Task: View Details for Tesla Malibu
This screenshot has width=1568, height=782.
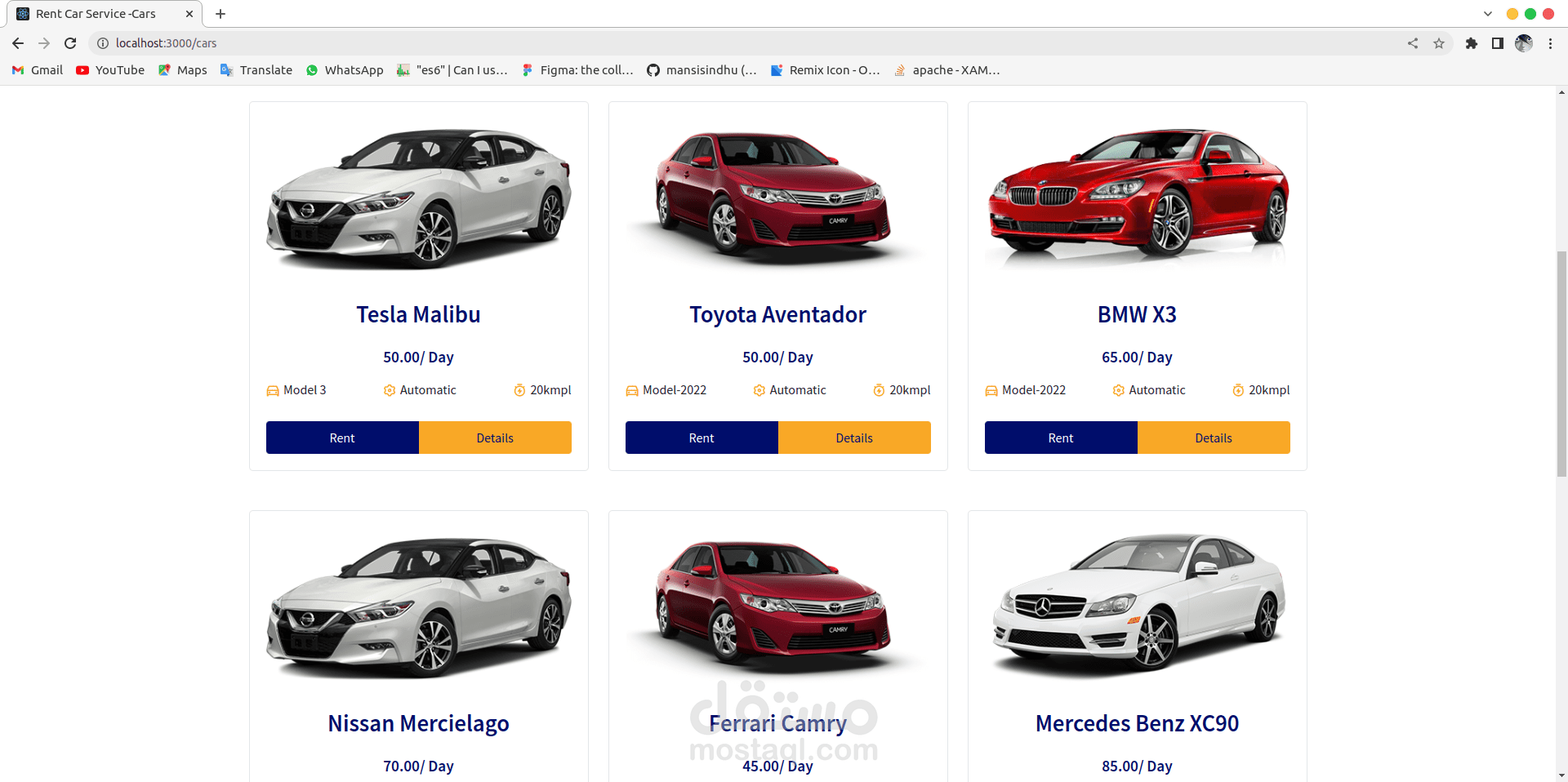Action: [x=495, y=438]
